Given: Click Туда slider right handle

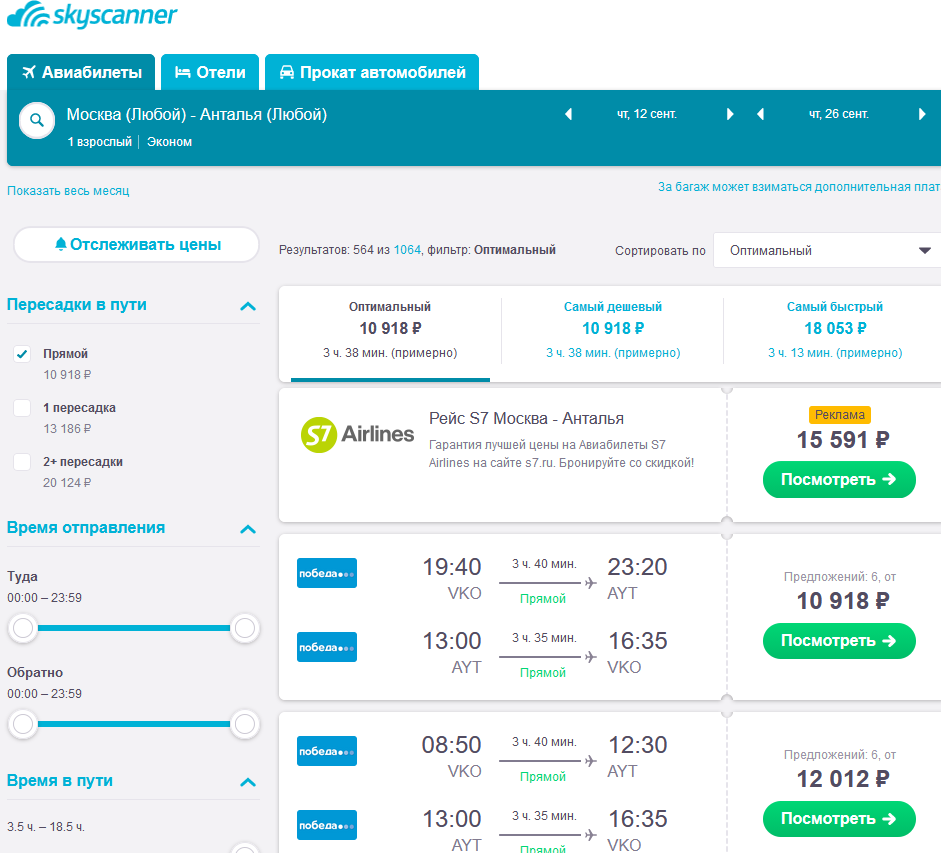Looking at the screenshot, I should 245,628.
